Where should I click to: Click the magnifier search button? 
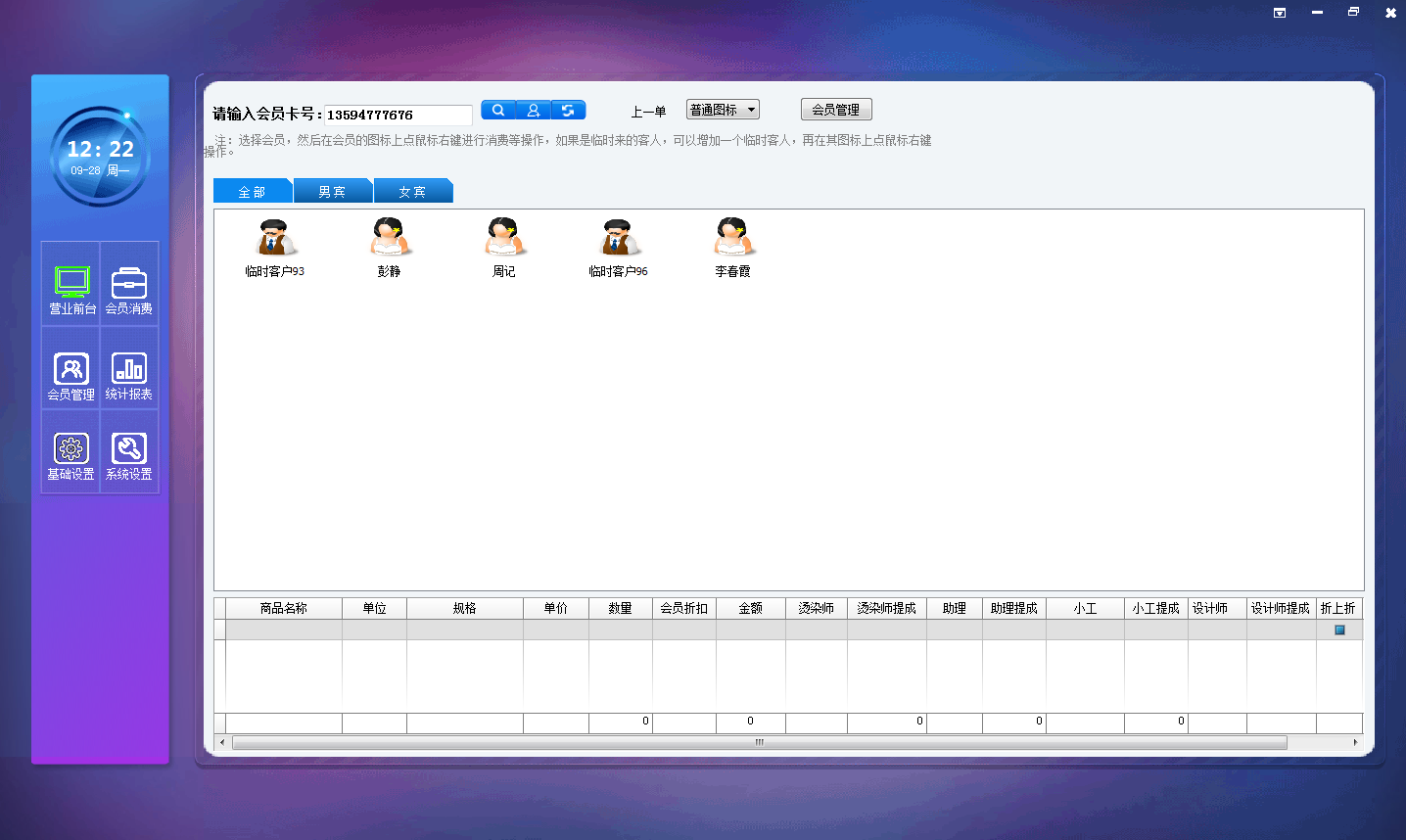pyautogui.click(x=498, y=111)
